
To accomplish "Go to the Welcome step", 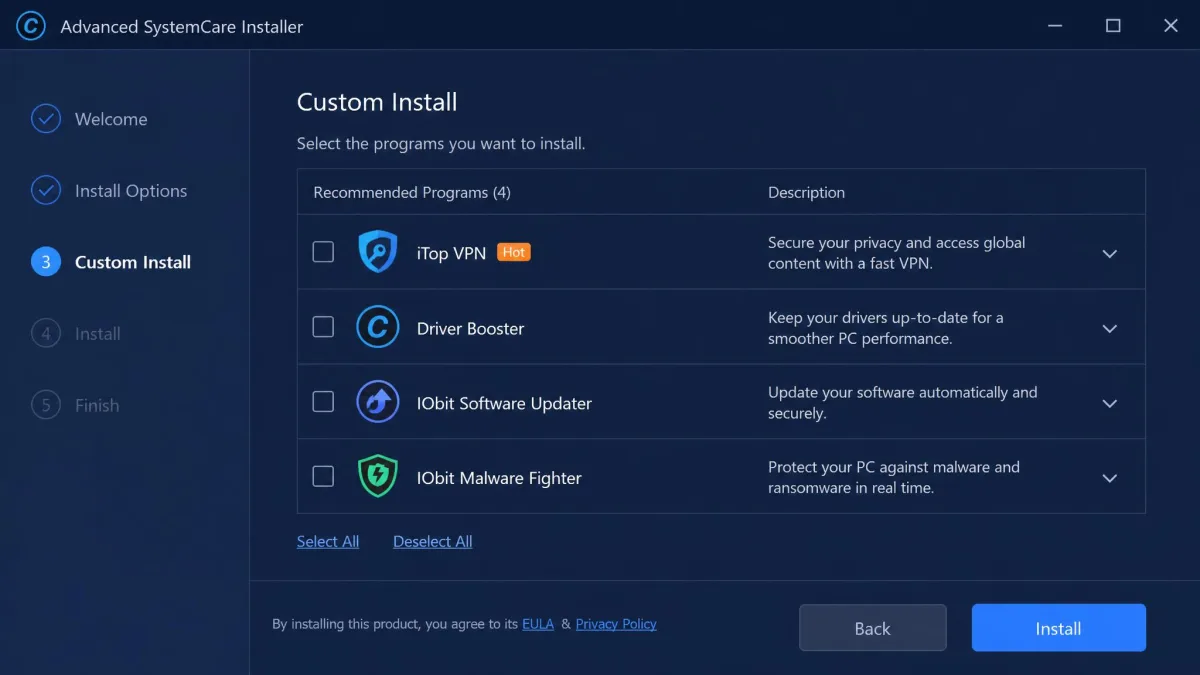I will coord(111,119).
